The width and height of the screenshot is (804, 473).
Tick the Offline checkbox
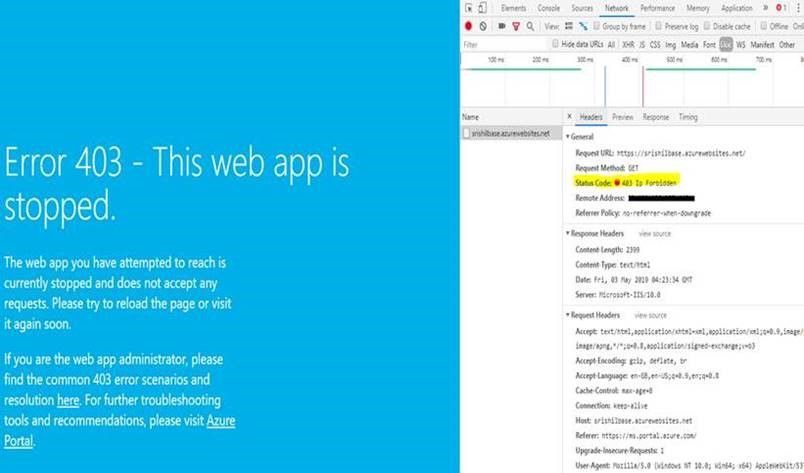763,26
